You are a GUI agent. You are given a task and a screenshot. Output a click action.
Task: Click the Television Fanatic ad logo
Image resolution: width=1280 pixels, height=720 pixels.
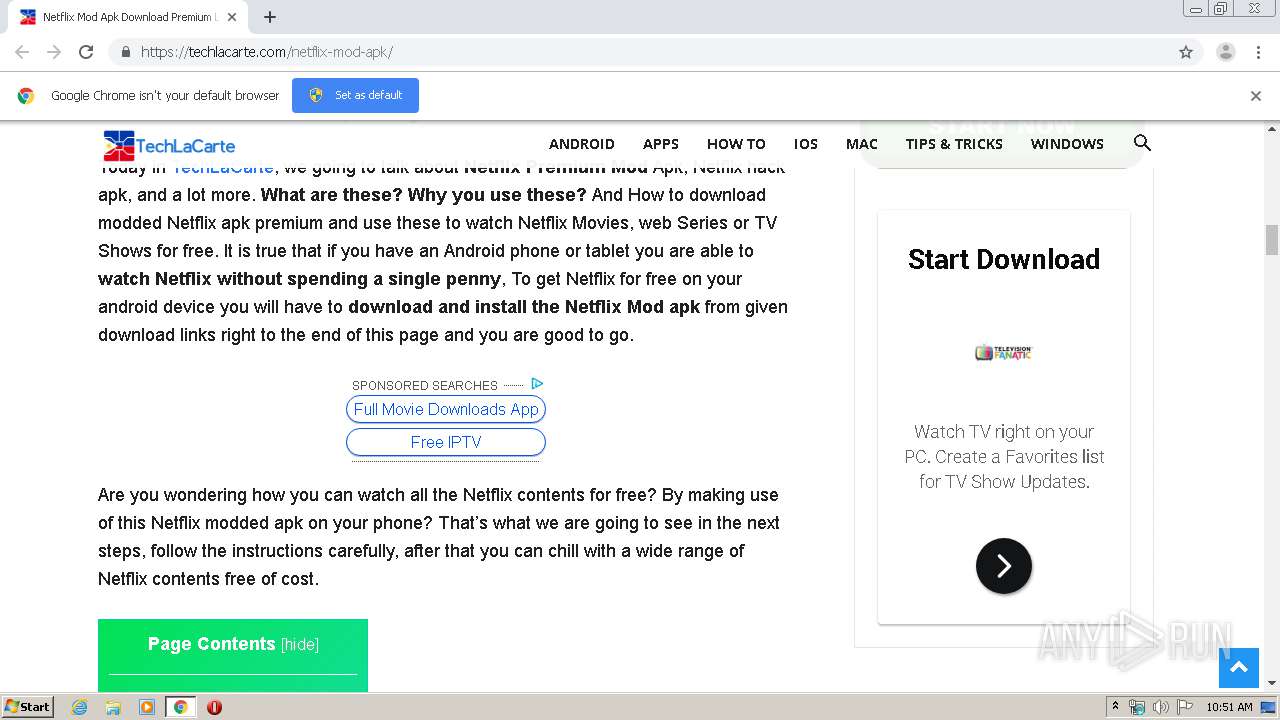pyautogui.click(x=1003, y=352)
